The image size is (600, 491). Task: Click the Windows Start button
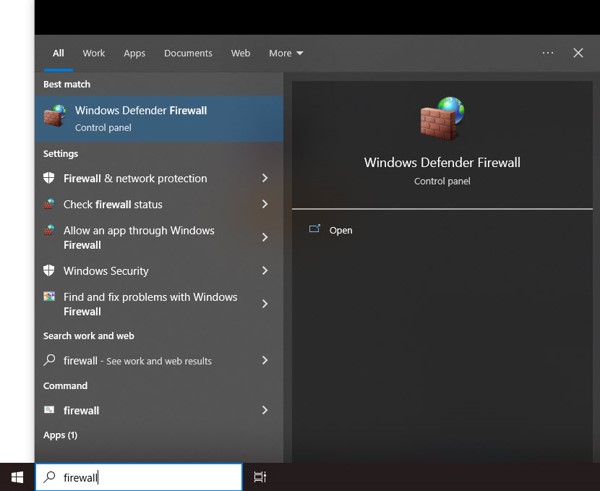(x=17, y=477)
